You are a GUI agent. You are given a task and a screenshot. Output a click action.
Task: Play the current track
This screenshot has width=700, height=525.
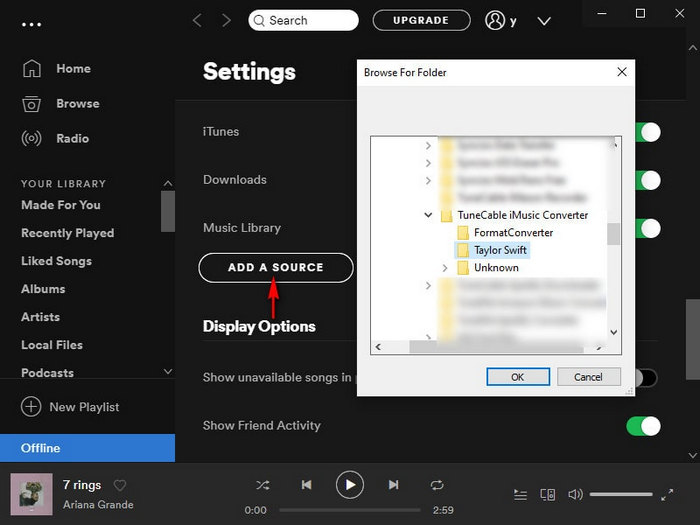(x=350, y=485)
